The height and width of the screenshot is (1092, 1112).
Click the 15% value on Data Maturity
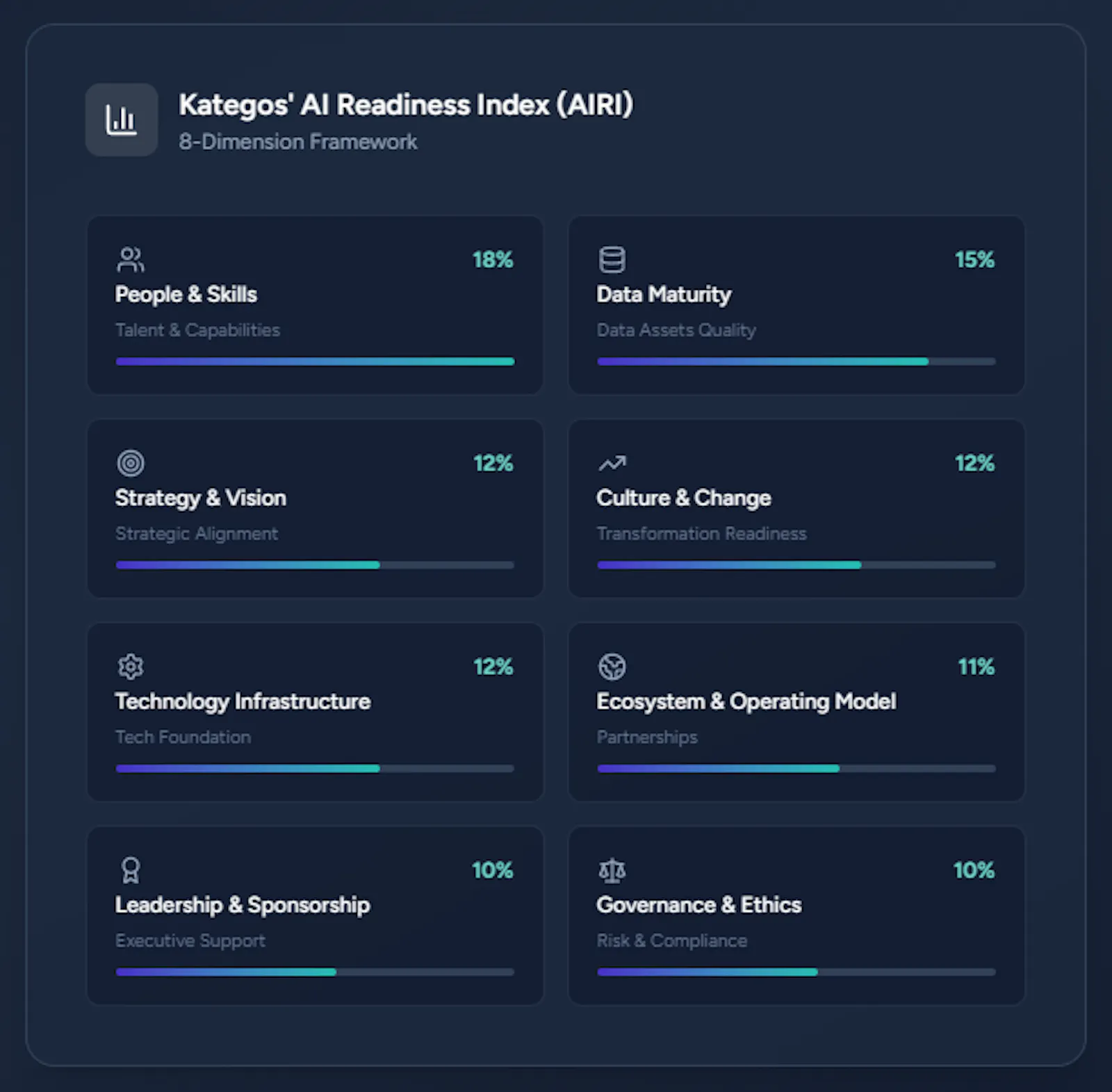click(974, 260)
